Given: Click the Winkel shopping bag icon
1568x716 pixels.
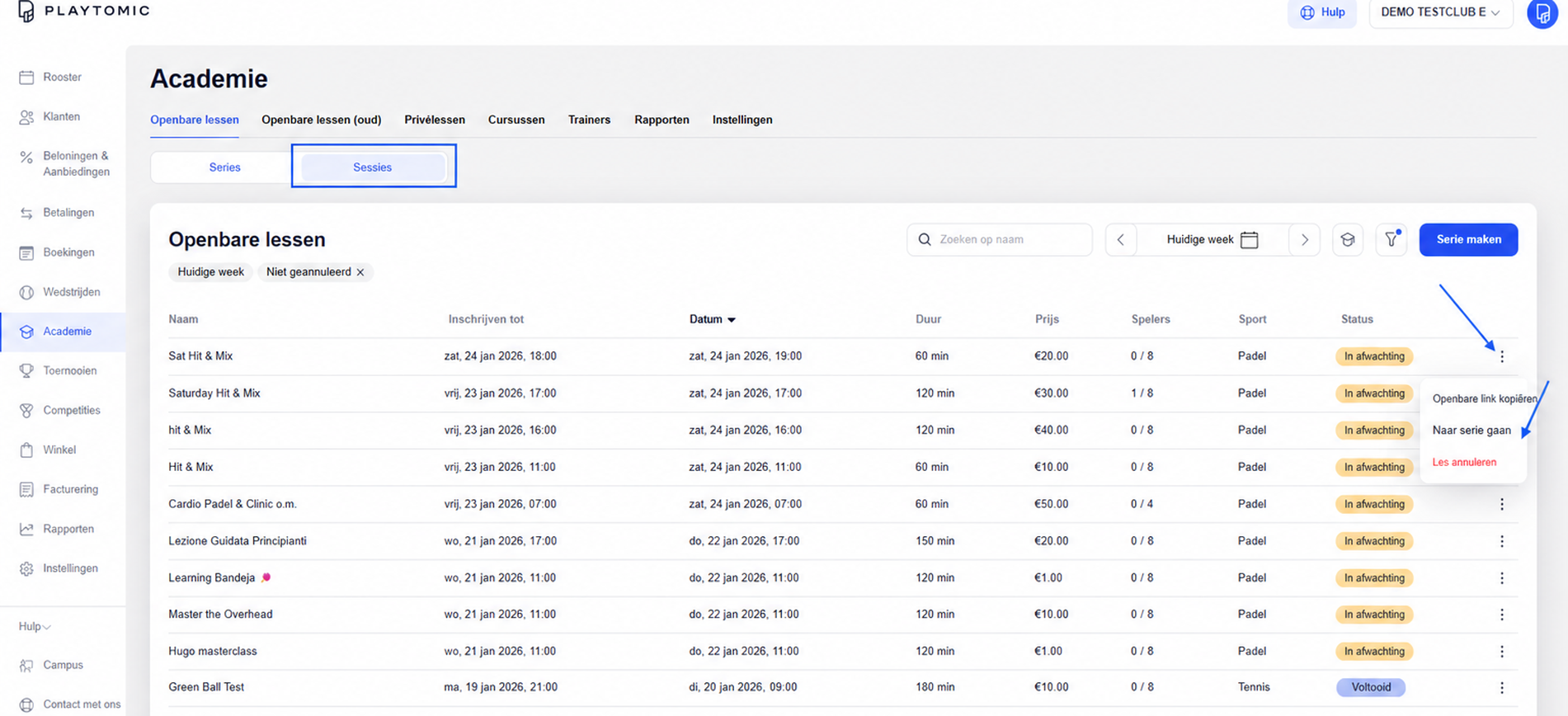Looking at the screenshot, I should [x=26, y=450].
